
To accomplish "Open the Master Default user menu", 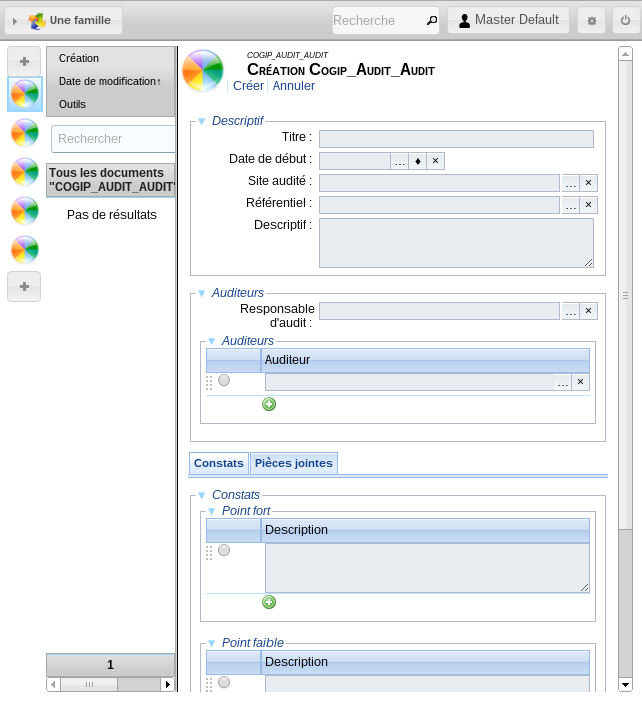I will click(x=508, y=20).
